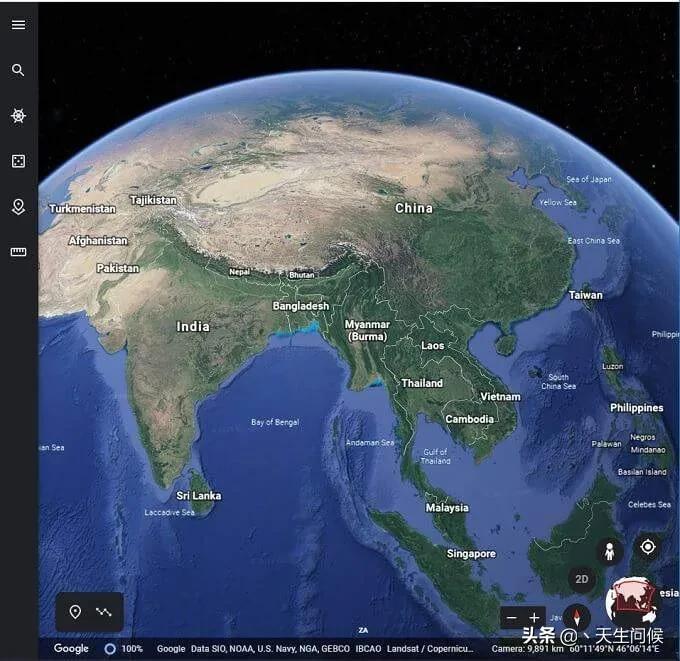Click the mini globe overview thumbnail
The image size is (680, 661).
[x=631, y=600]
